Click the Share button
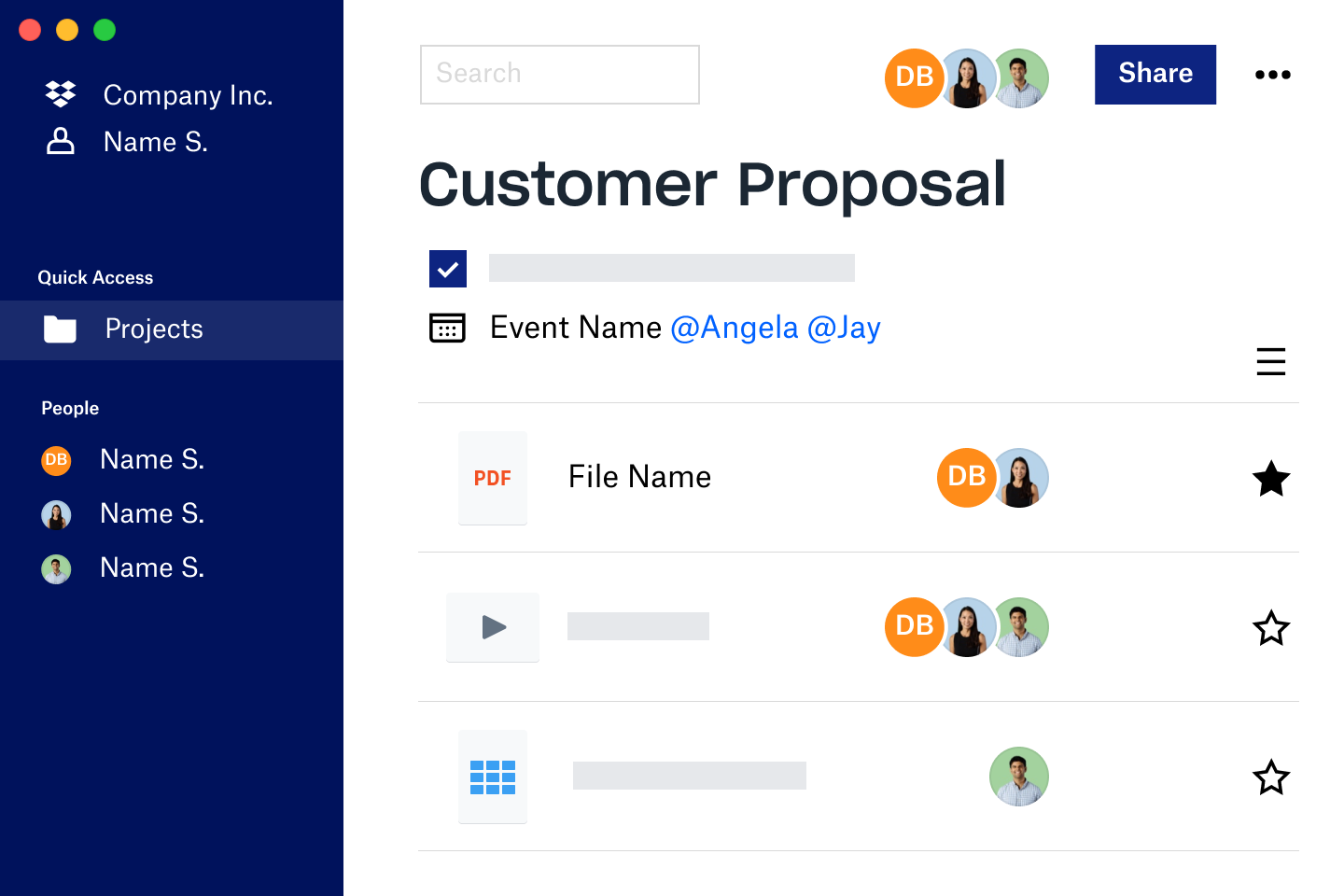The height and width of the screenshot is (896, 1344). coord(1155,75)
